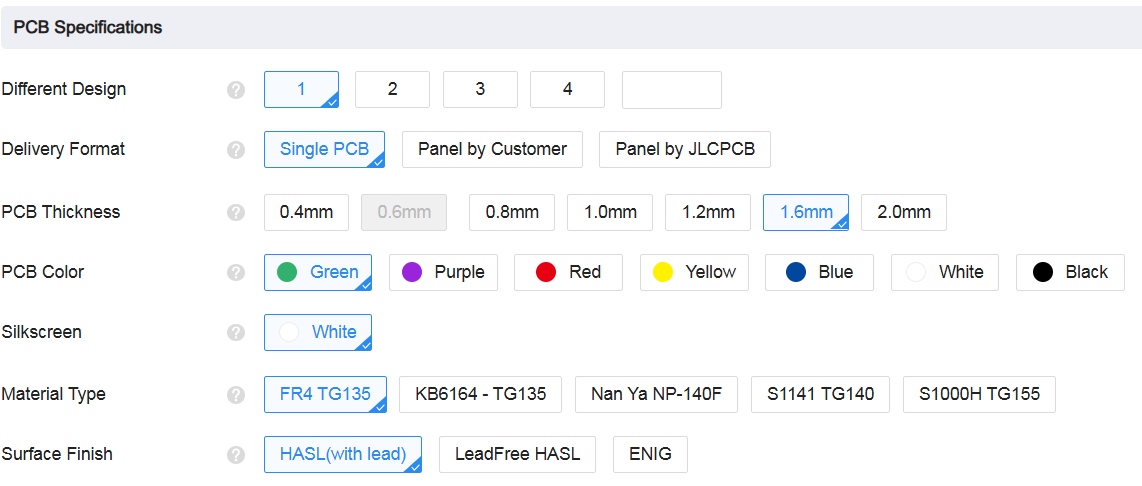
Task: Click Surface Finish help icon
Action: tap(236, 454)
